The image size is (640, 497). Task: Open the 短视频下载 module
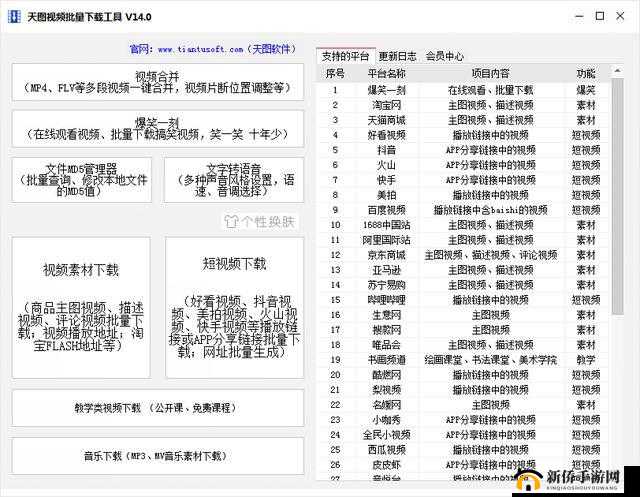tap(234, 308)
